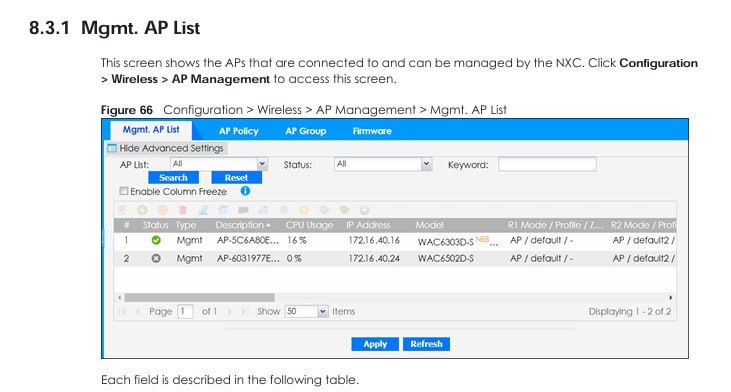Screen dimensions: 731x392
Task: Click the yellow circle toolbar icon
Action: coord(303,210)
